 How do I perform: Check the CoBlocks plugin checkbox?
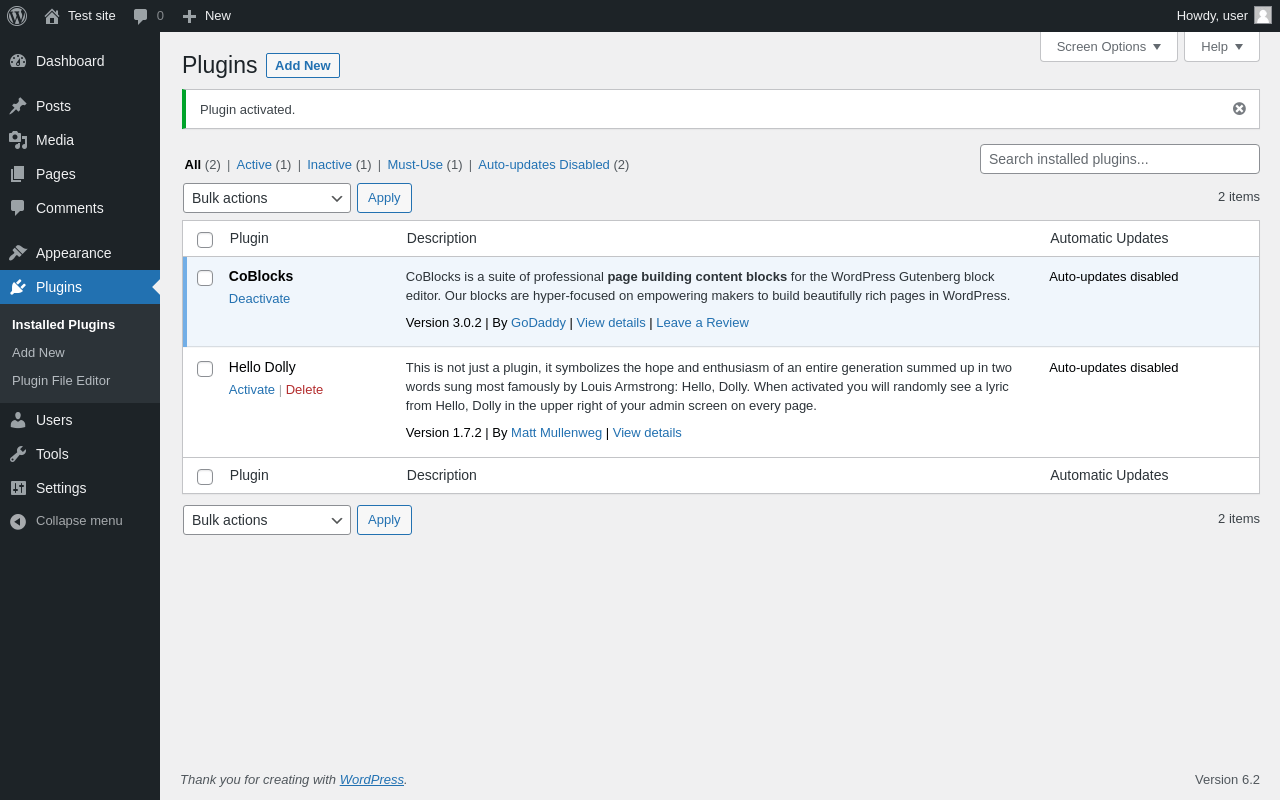205,278
